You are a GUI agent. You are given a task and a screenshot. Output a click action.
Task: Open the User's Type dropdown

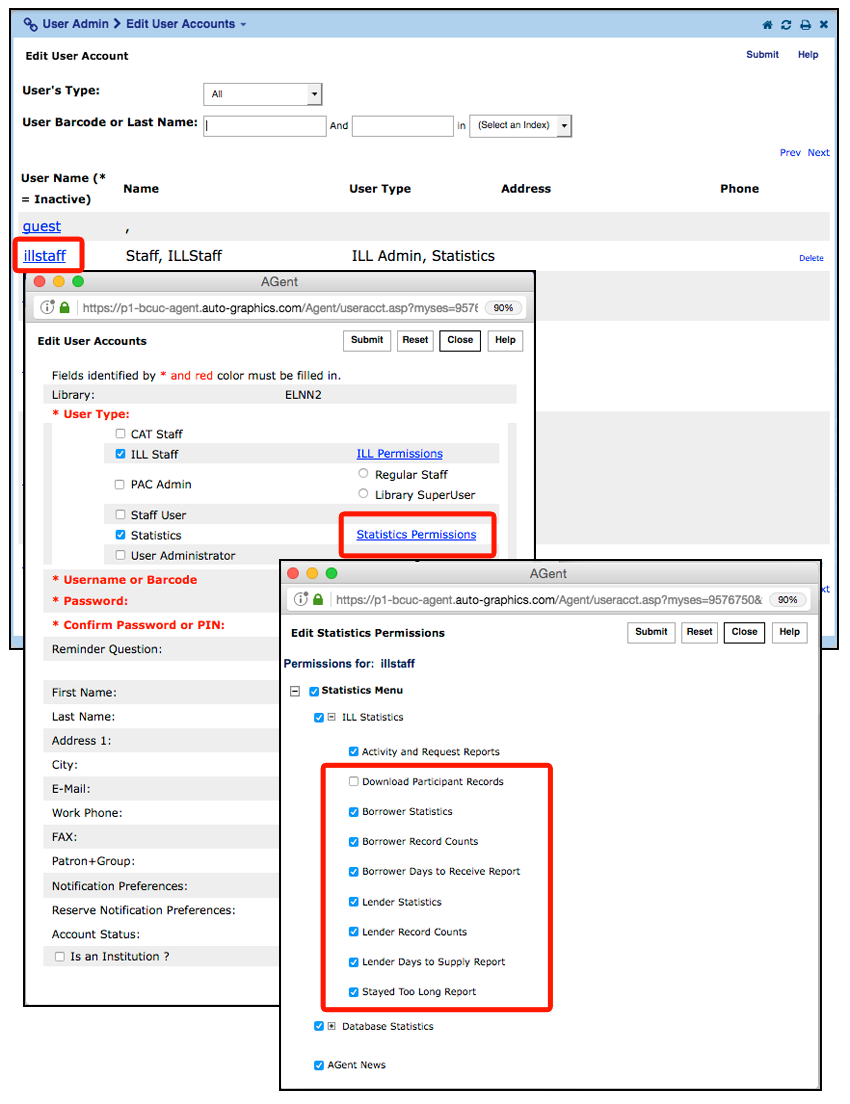262,94
